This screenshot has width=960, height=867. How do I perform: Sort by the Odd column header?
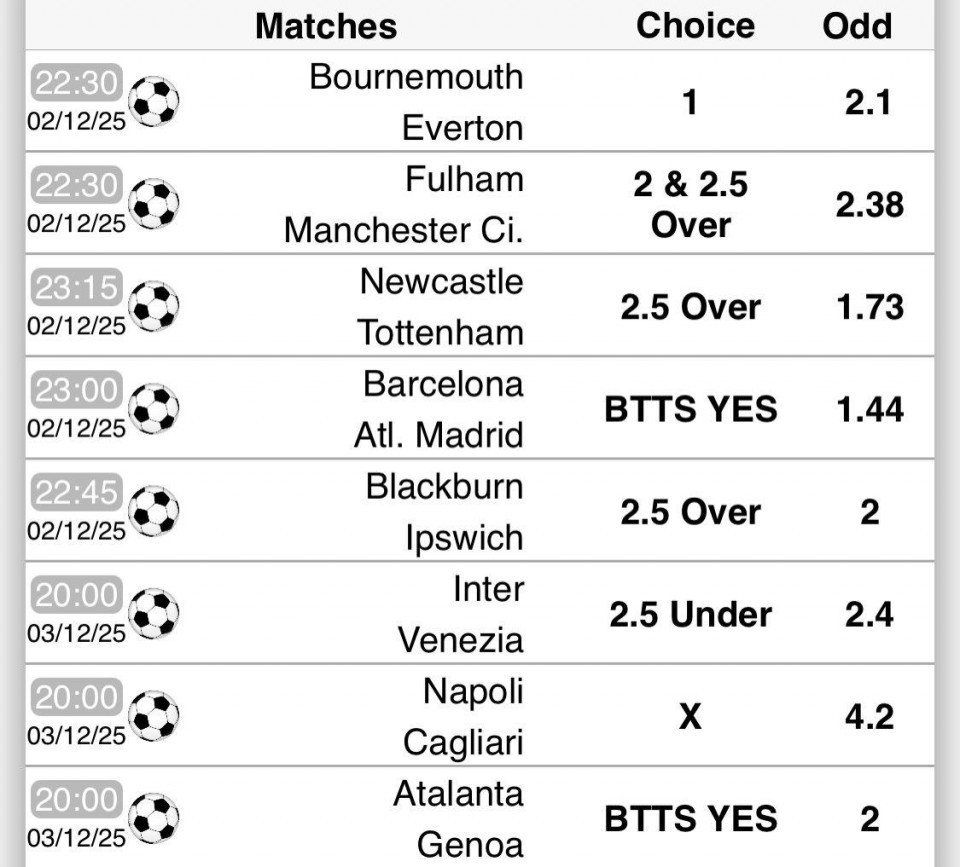coord(857,25)
